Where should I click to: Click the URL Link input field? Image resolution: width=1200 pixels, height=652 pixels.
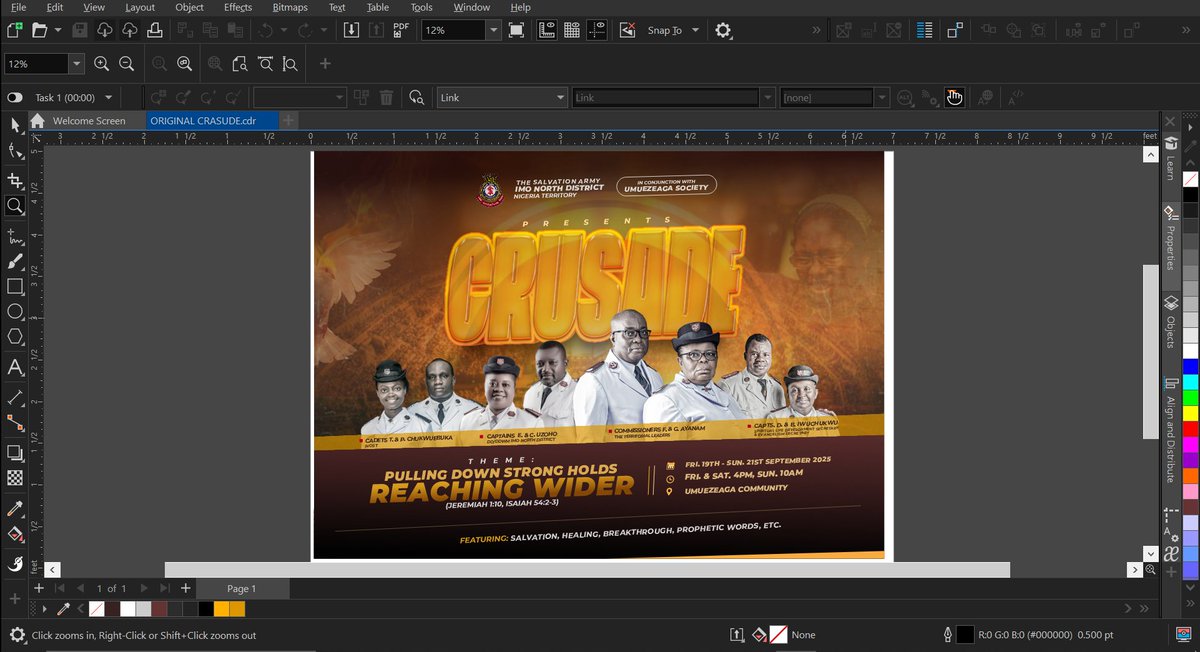click(x=665, y=97)
